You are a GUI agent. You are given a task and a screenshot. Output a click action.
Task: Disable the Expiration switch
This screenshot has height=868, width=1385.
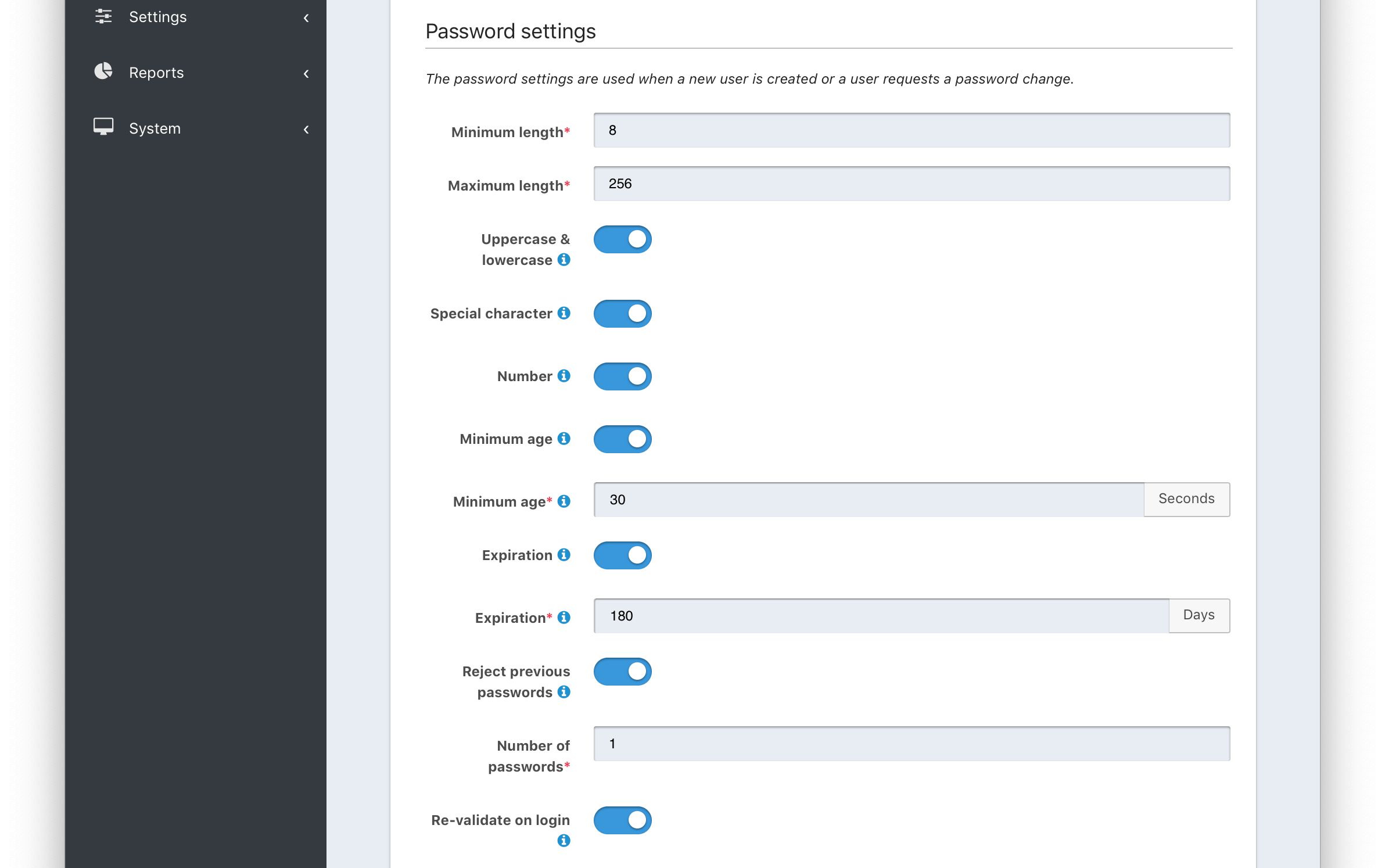(x=622, y=555)
